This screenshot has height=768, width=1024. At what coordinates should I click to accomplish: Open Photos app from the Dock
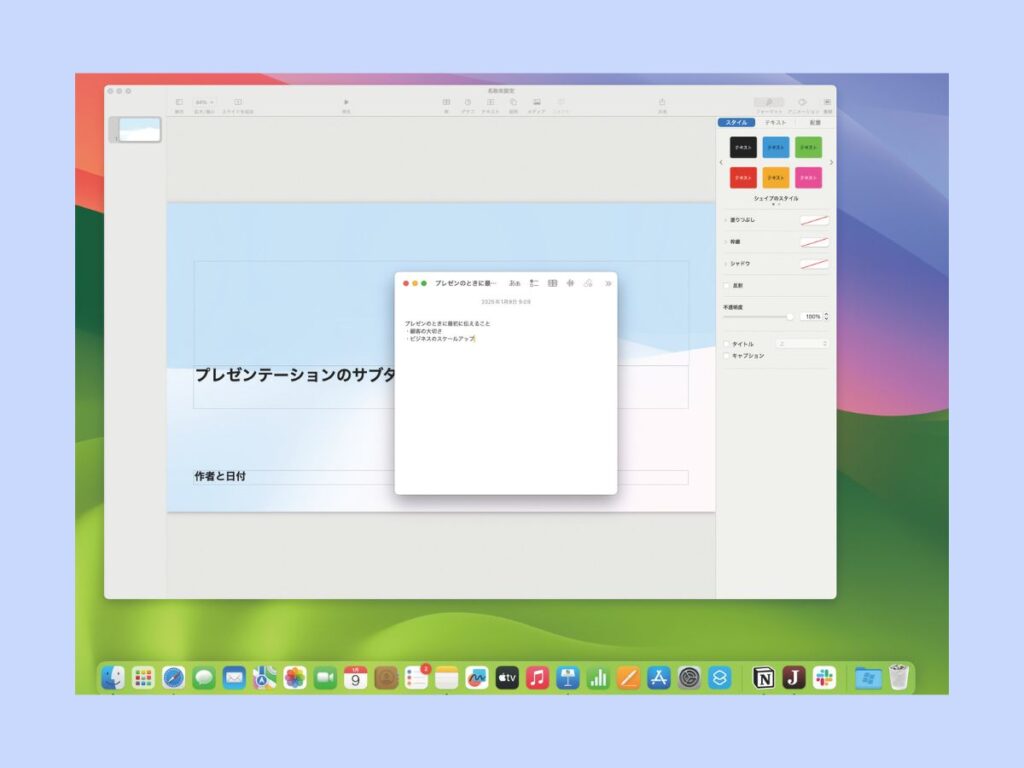pyautogui.click(x=295, y=678)
